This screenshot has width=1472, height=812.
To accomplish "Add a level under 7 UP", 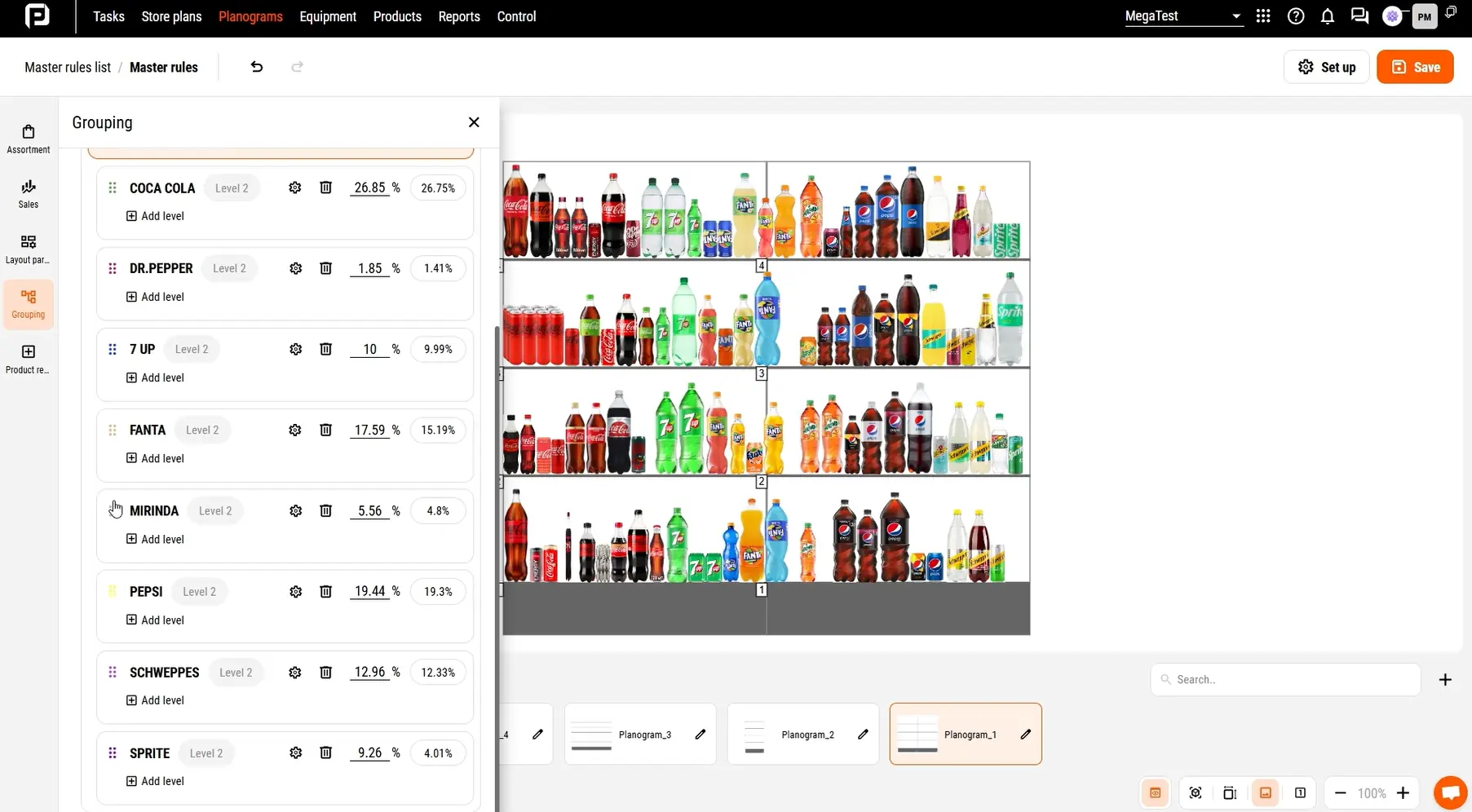I will pos(155,377).
